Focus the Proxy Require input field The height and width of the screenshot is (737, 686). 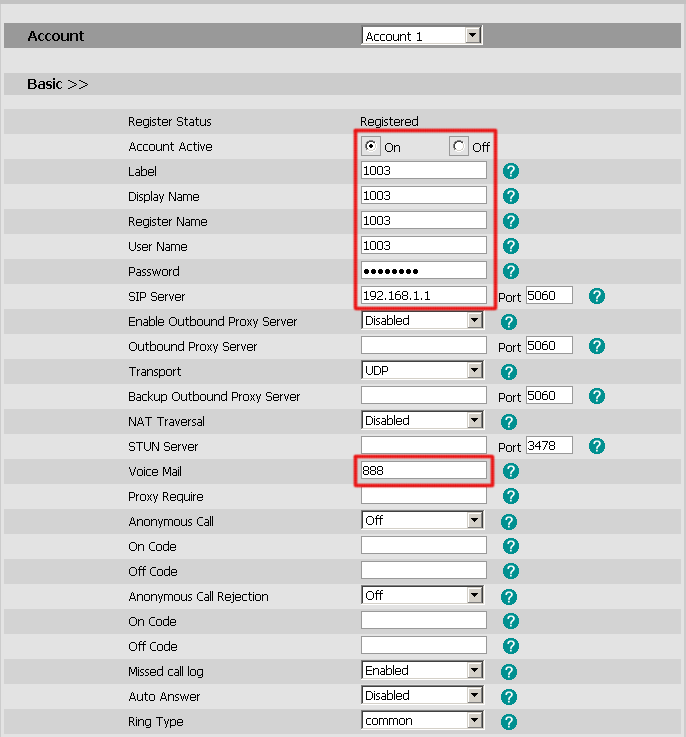pos(424,495)
